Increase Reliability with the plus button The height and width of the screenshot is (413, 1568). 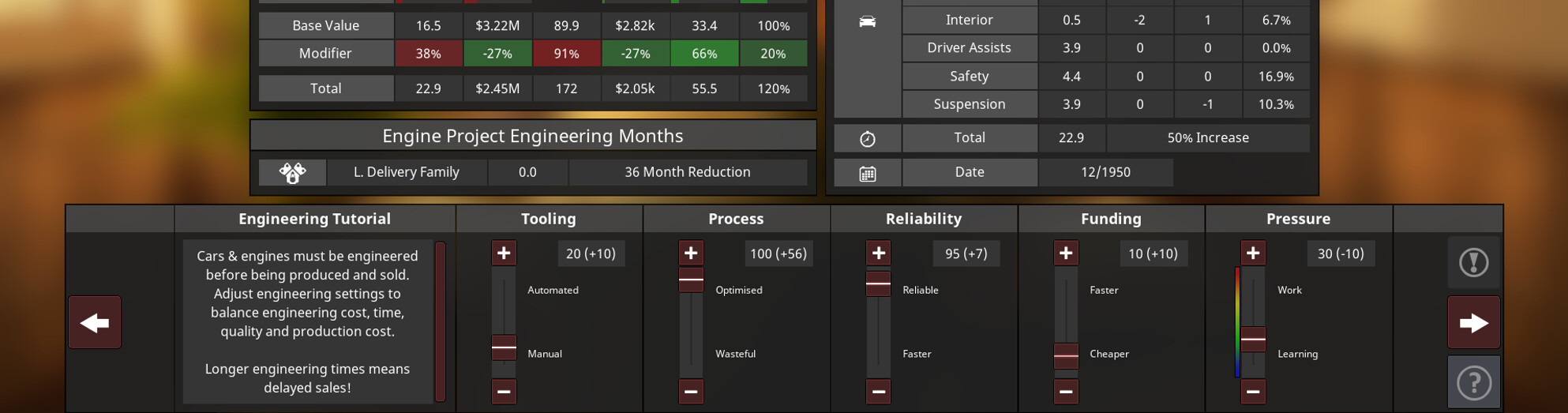coord(878,253)
